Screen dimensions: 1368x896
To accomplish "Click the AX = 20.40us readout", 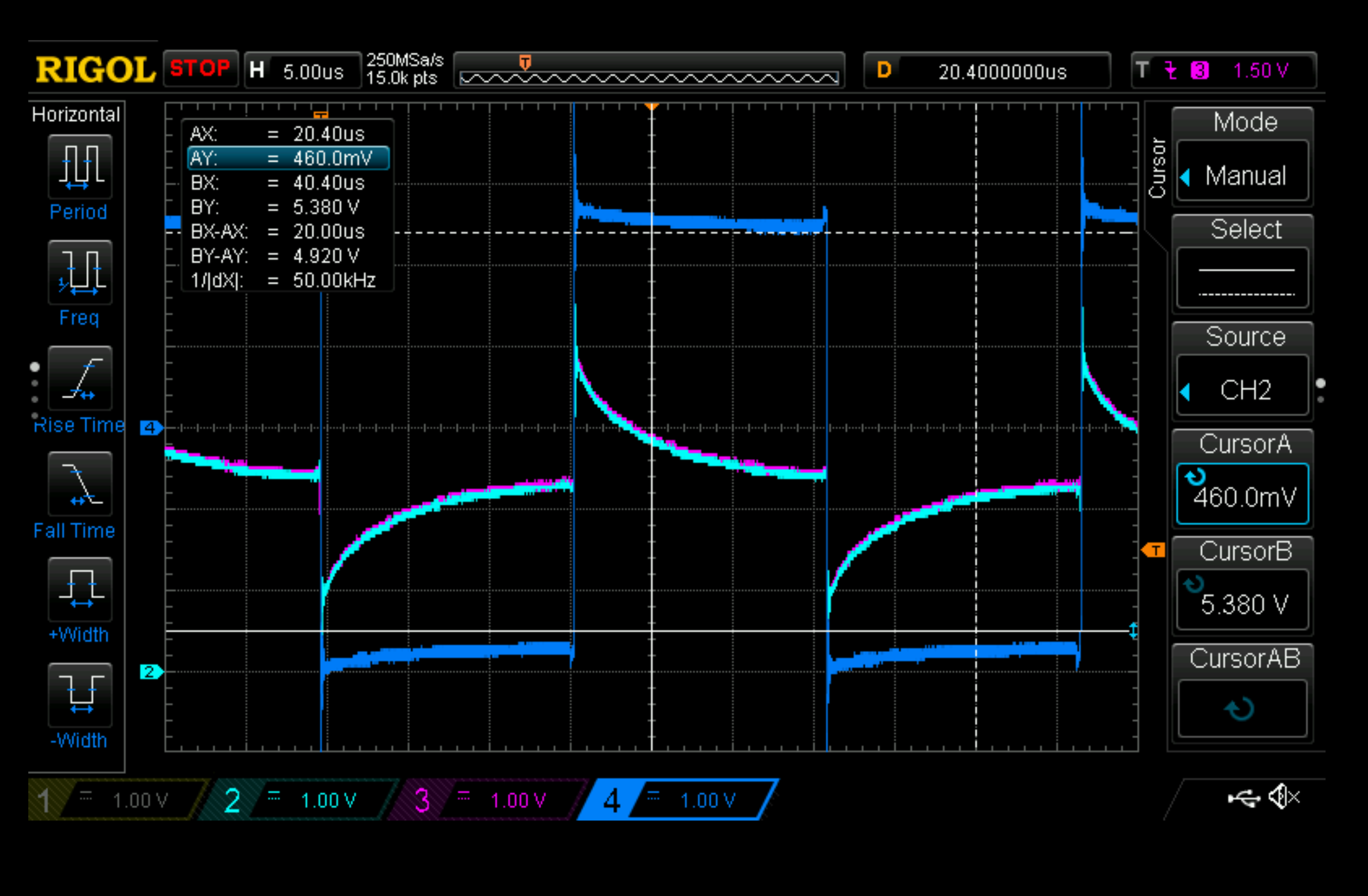I will click(x=288, y=134).
